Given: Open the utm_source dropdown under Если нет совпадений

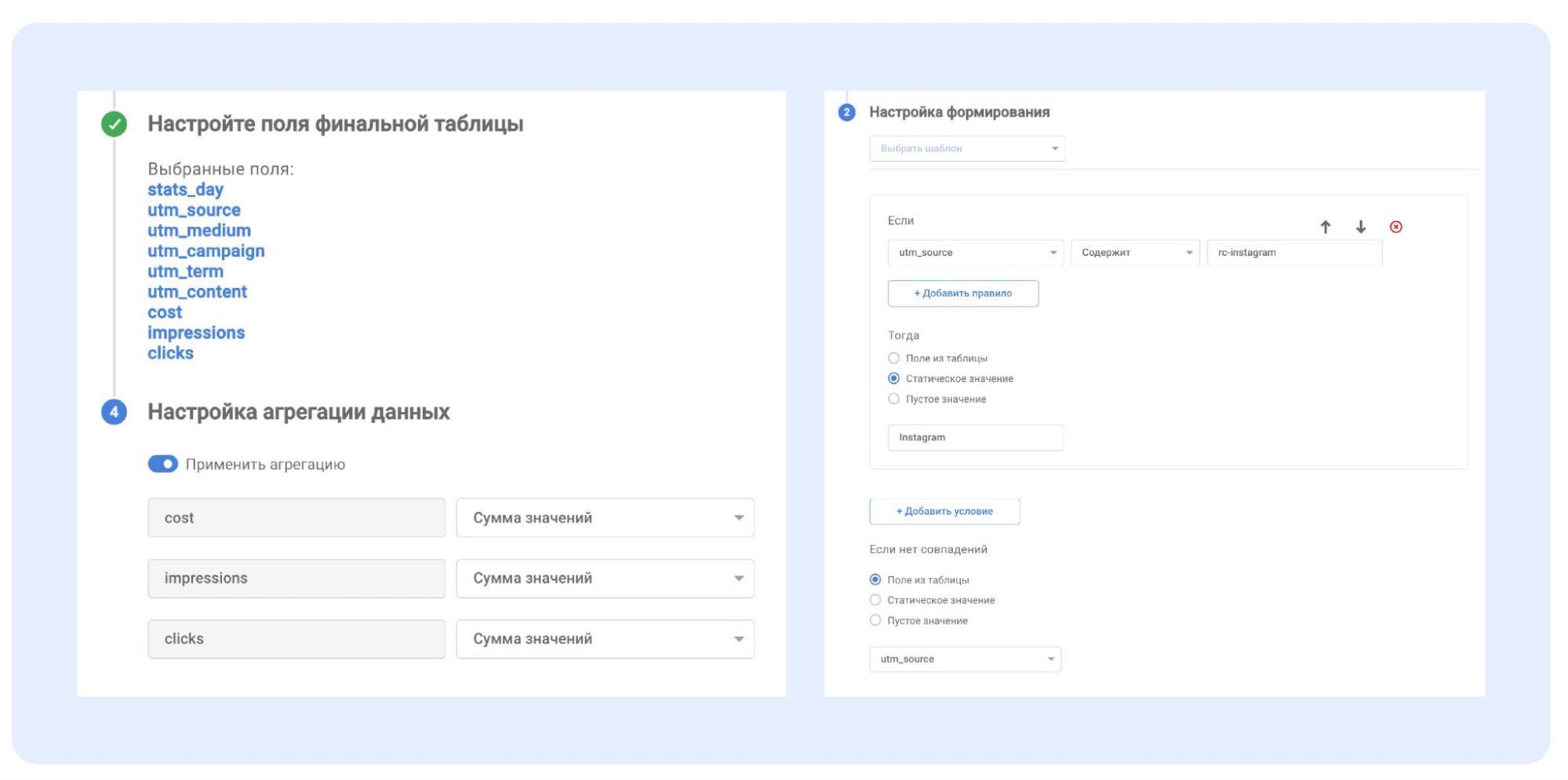Looking at the screenshot, I should pos(965,659).
